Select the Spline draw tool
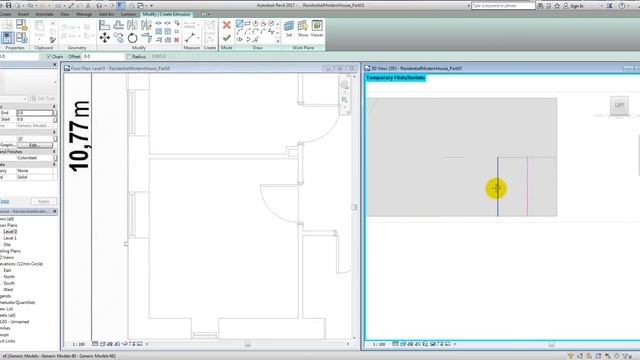The image size is (640, 360). pyautogui.click(x=271, y=31)
